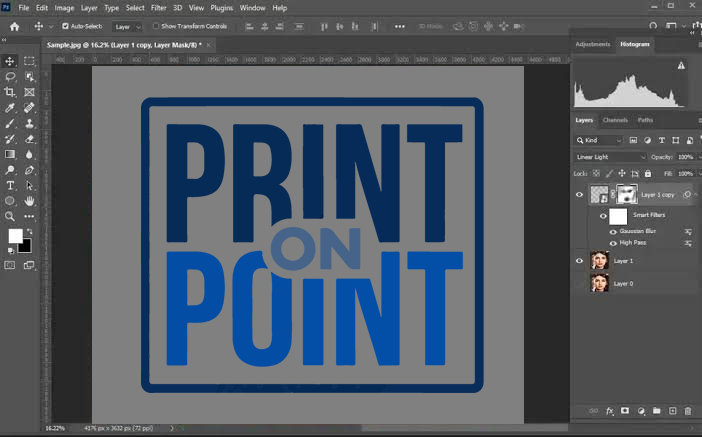702x437 pixels.
Task: Click the white foreground color swatch
Action: [15, 236]
